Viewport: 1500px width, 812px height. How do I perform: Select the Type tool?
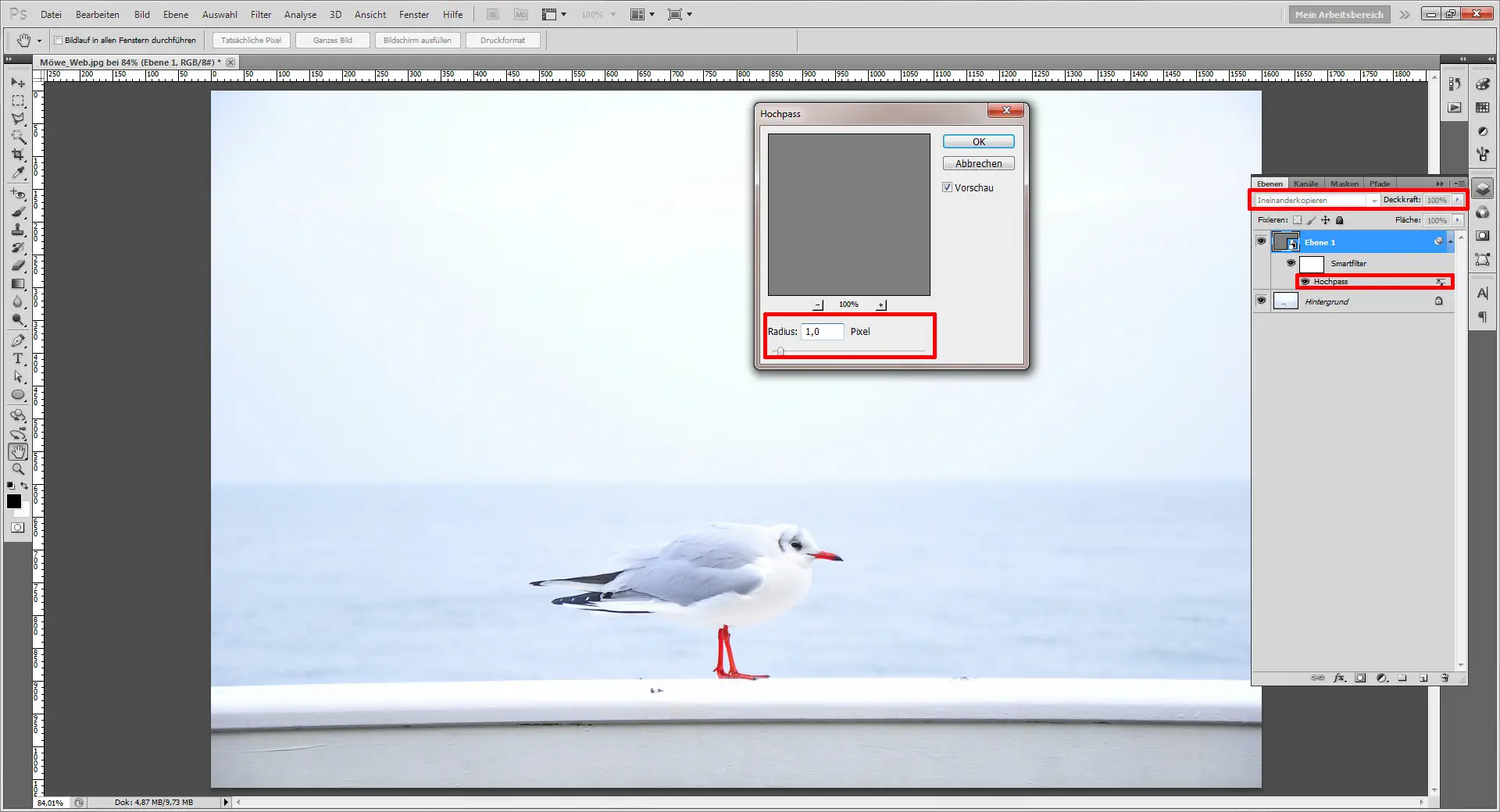point(17,359)
